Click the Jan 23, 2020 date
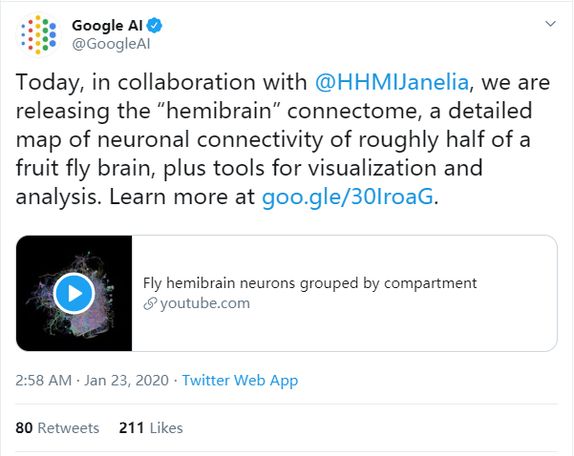This screenshot has height=456, width=574. [x=127, y=380]
